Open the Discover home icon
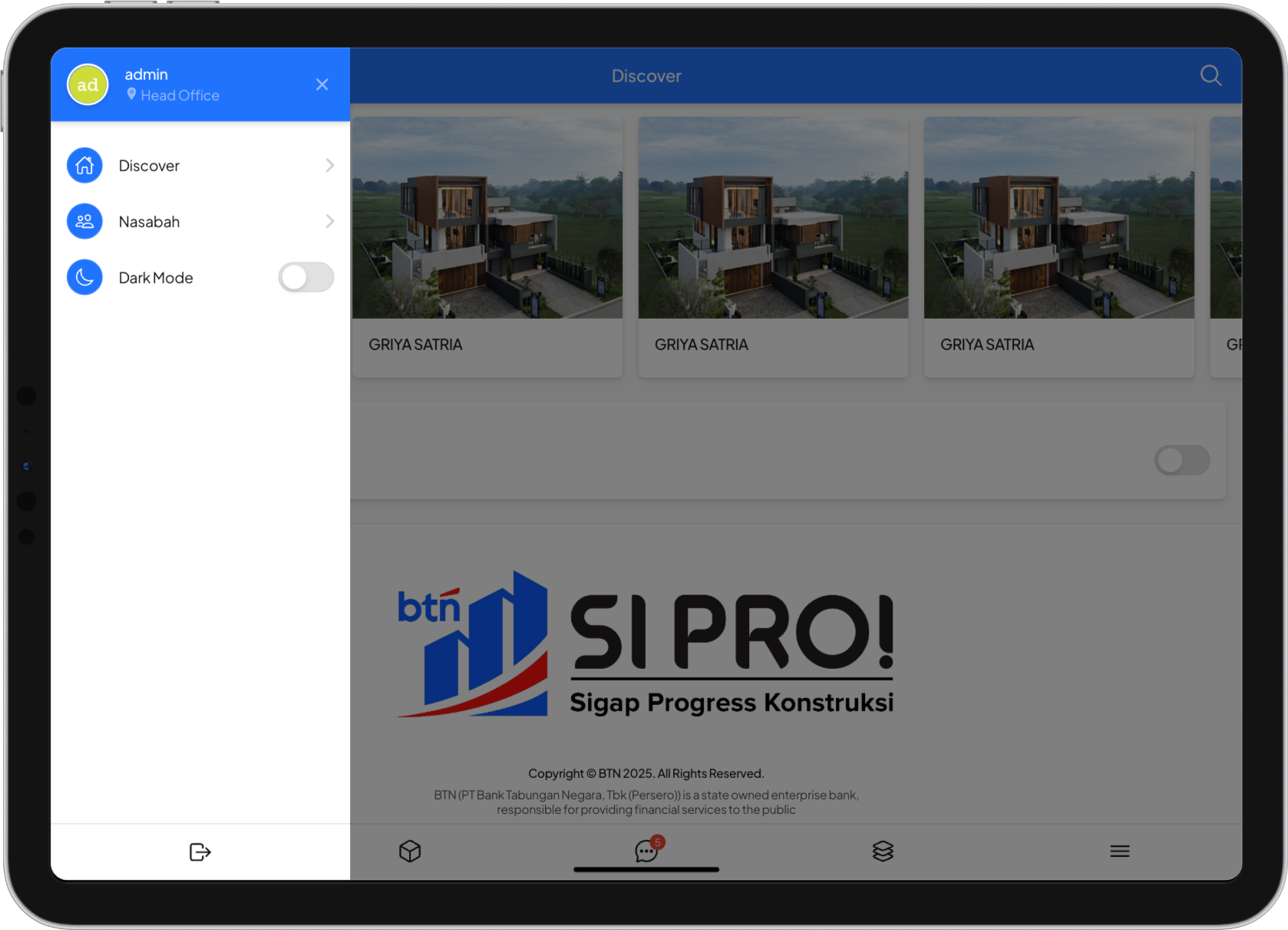The height and width of the screenshot is (930, 1288). click(x=84, y=165)
